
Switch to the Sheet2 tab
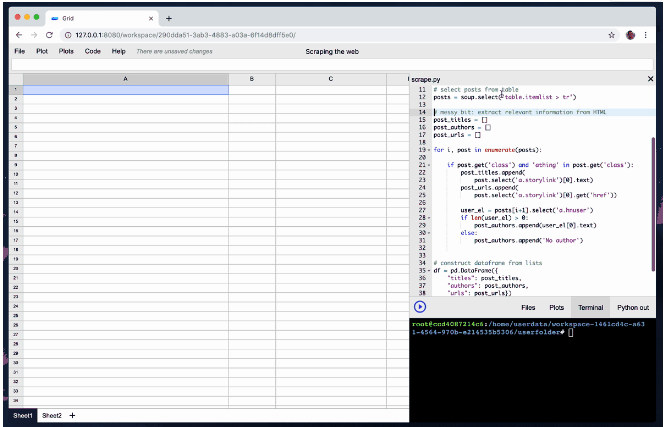(x=51, y=415)
